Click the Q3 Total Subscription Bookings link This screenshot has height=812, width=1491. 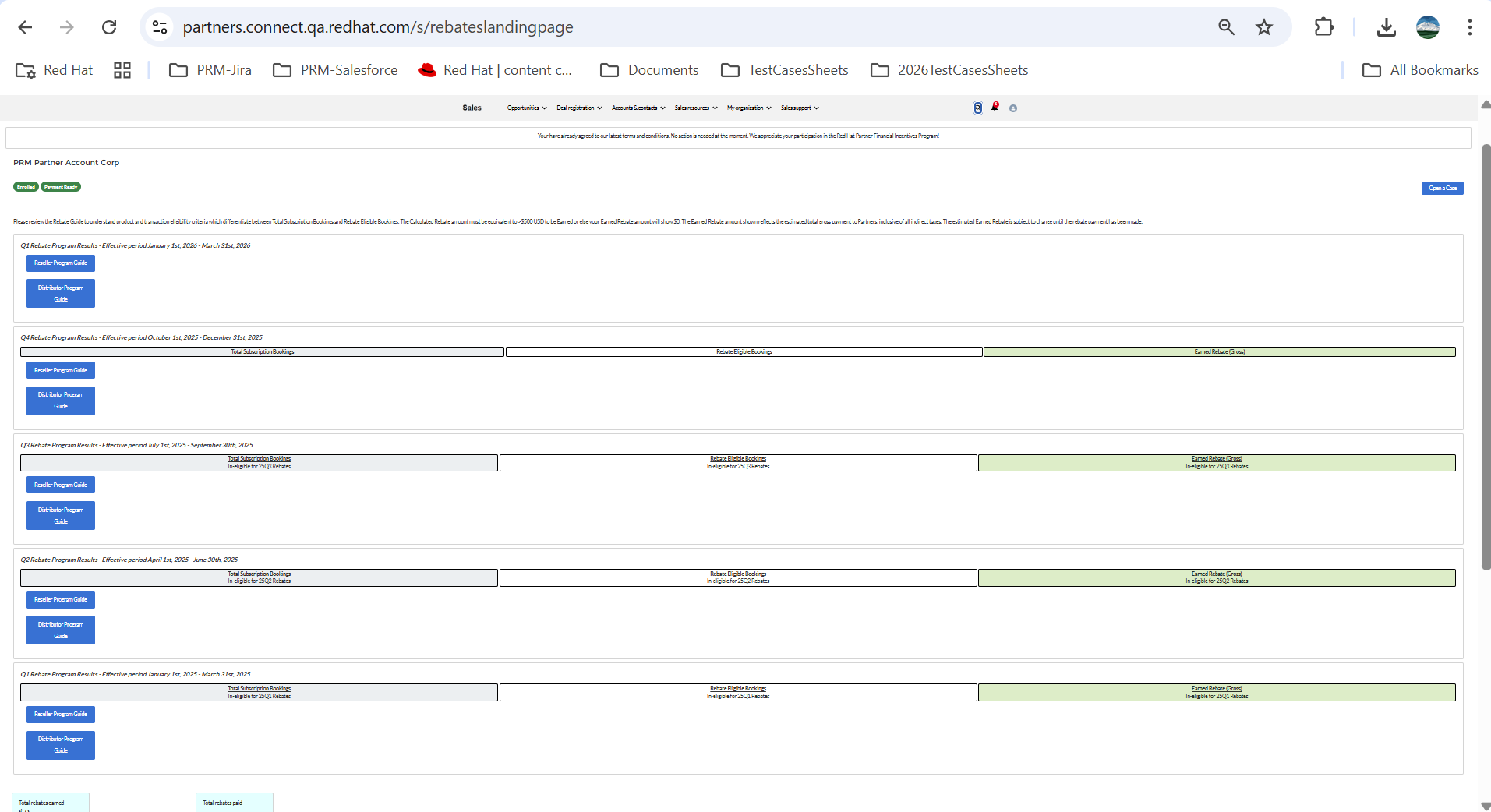pyautogui.click(x=259, y=459)
